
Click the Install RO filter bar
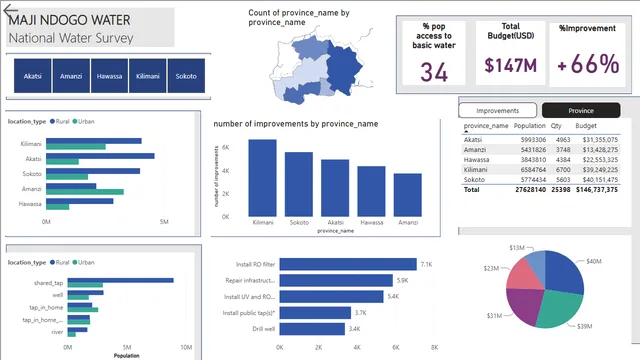coord(348,264)
